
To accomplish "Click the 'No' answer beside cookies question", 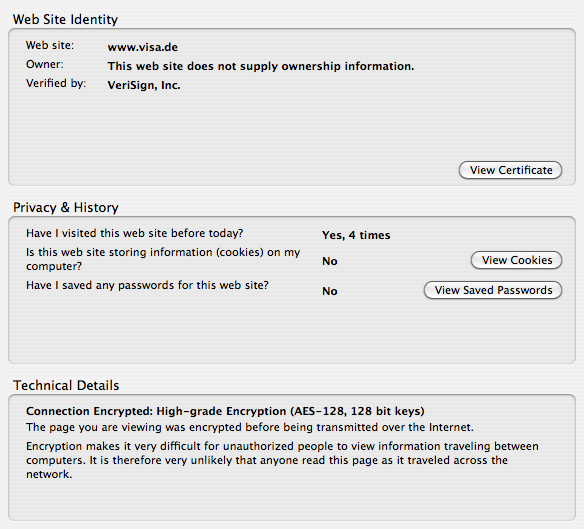I will [x=330, y=262].
